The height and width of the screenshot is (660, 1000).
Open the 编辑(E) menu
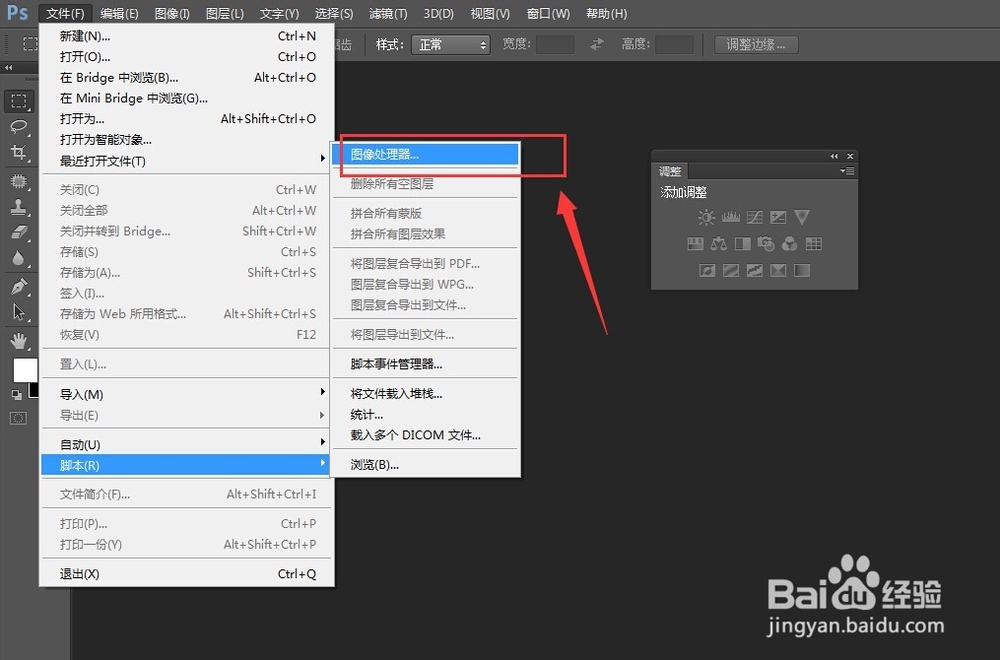119,13
